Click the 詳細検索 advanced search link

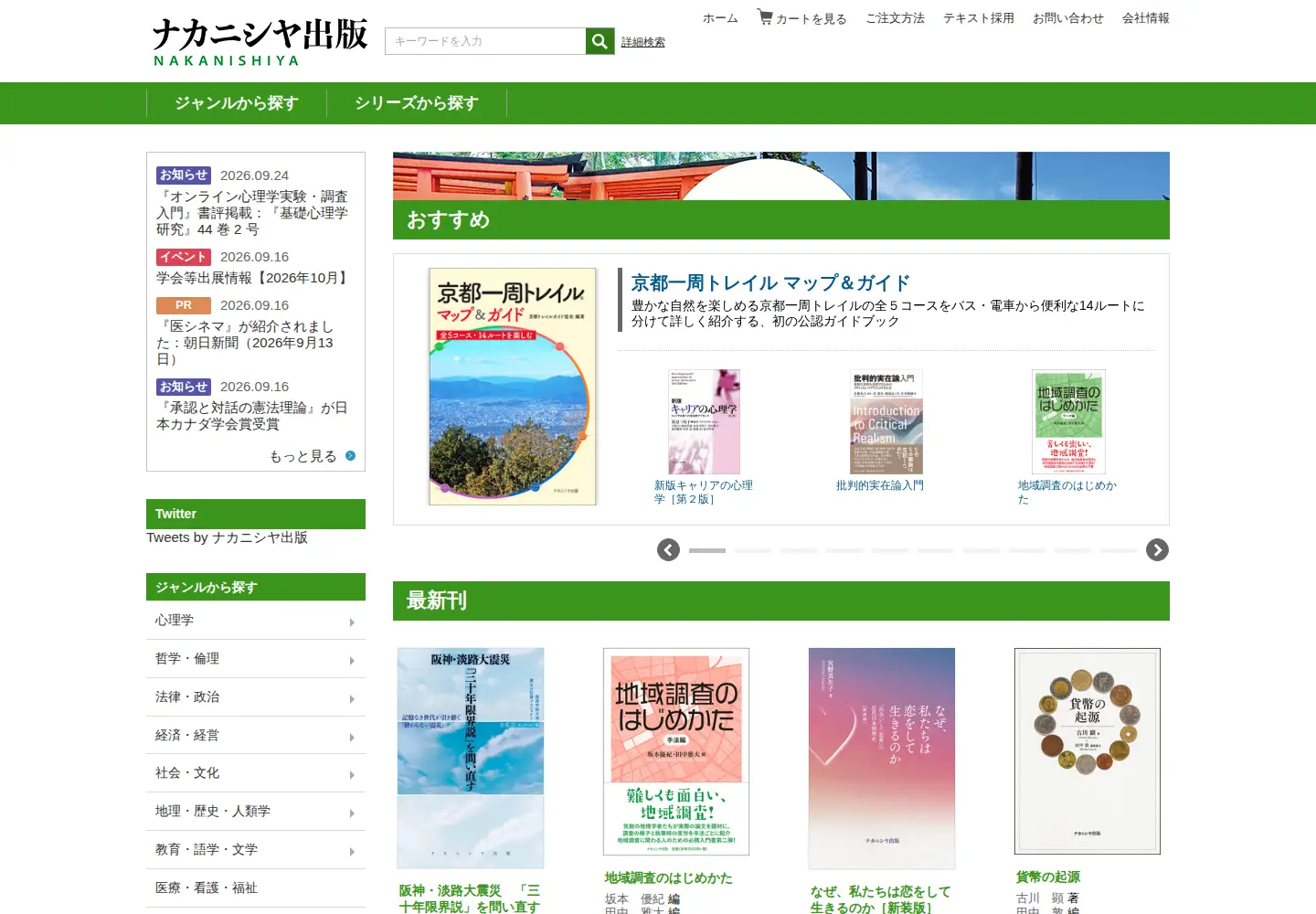coord(643,42)
